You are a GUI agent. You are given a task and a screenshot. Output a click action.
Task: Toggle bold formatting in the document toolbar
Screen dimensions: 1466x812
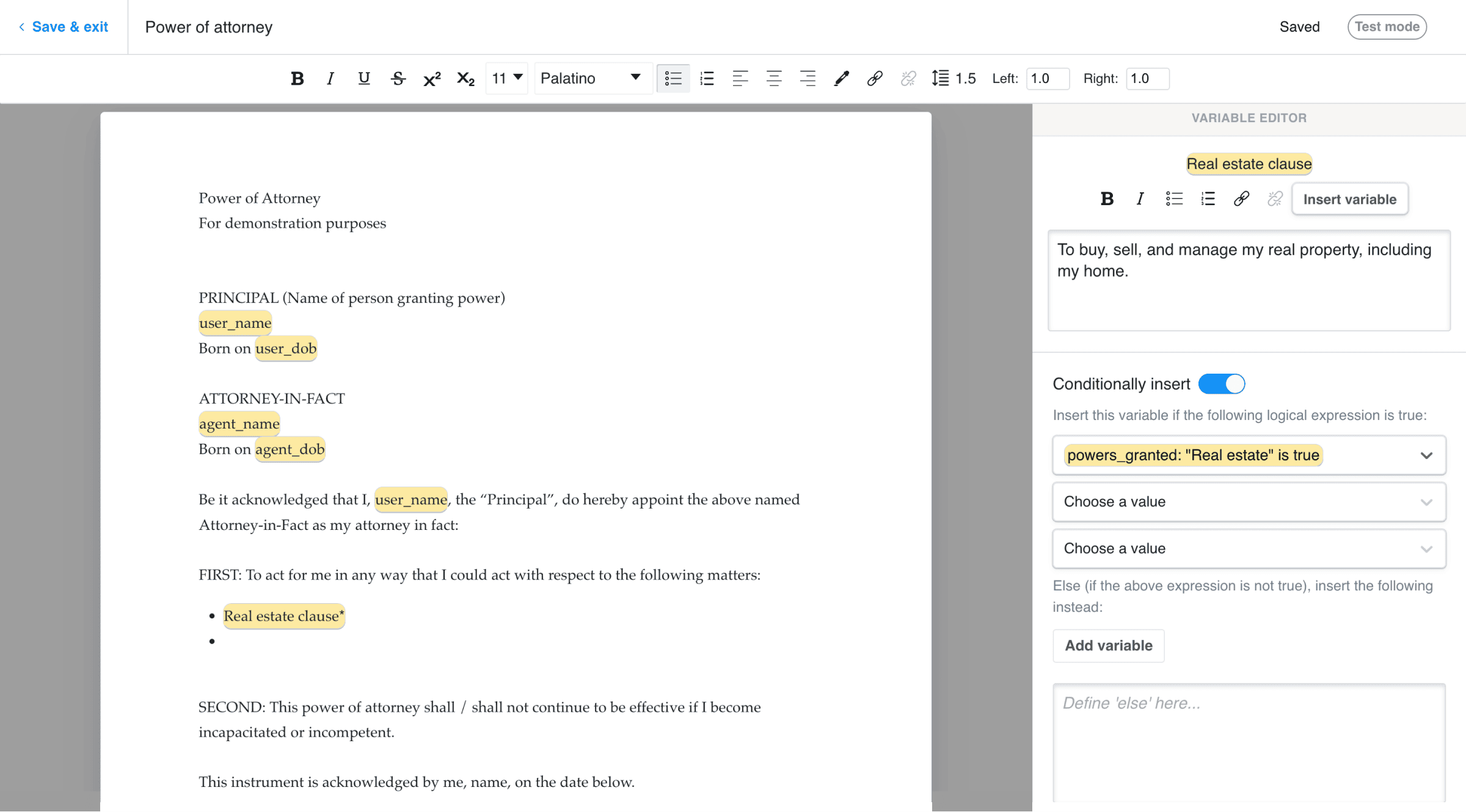pos(297,78)
